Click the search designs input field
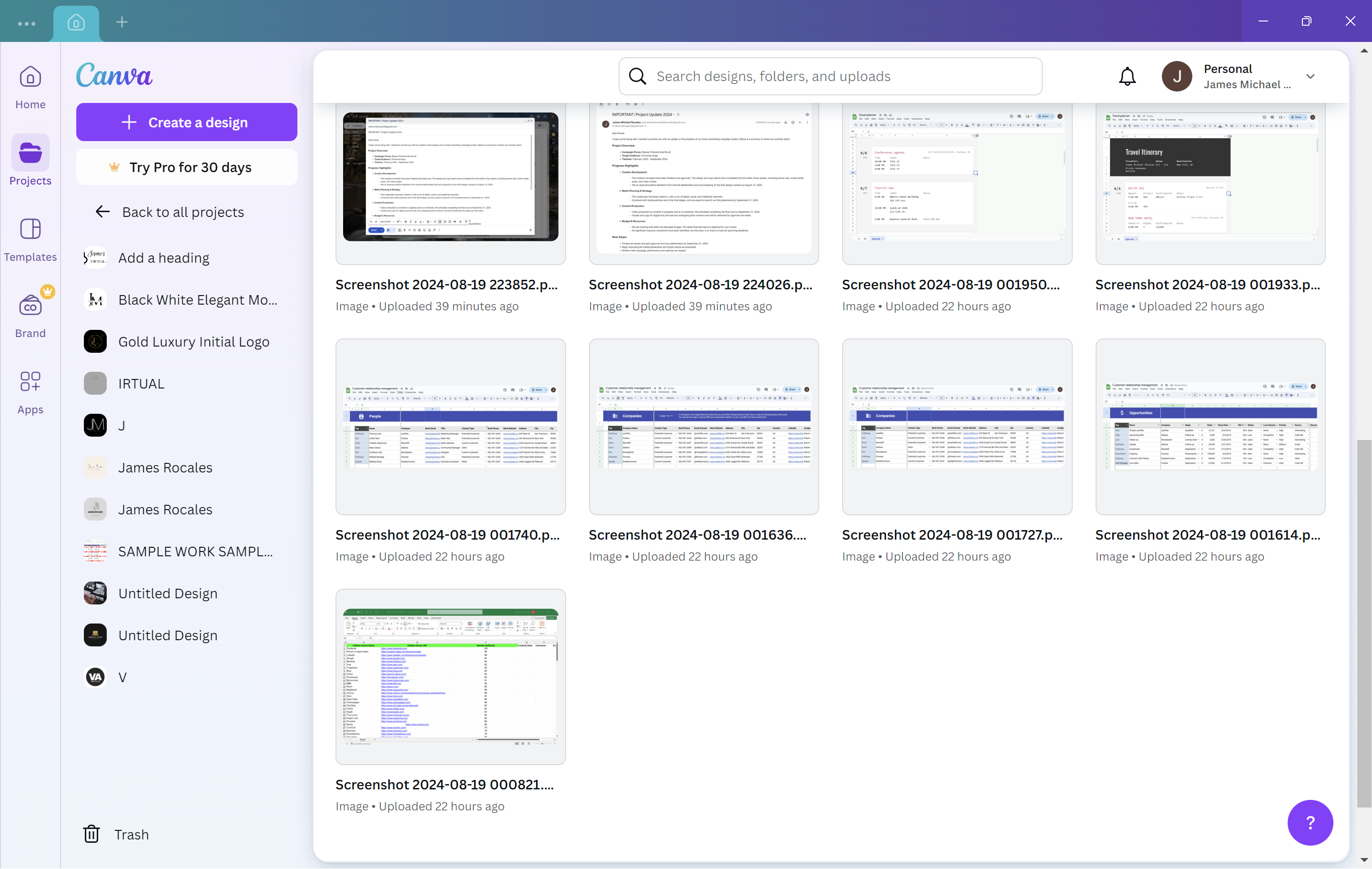Image resolution: width=1372 pixels, height=869 pixels. 830,76
